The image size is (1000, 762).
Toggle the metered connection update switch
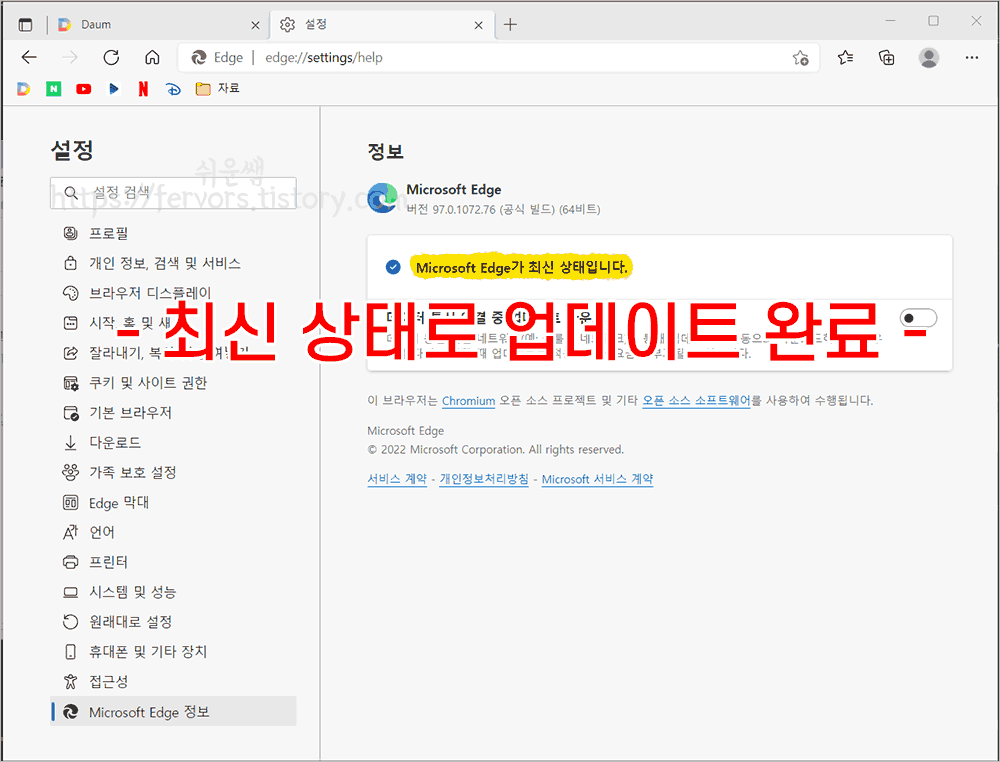point(918,318)
